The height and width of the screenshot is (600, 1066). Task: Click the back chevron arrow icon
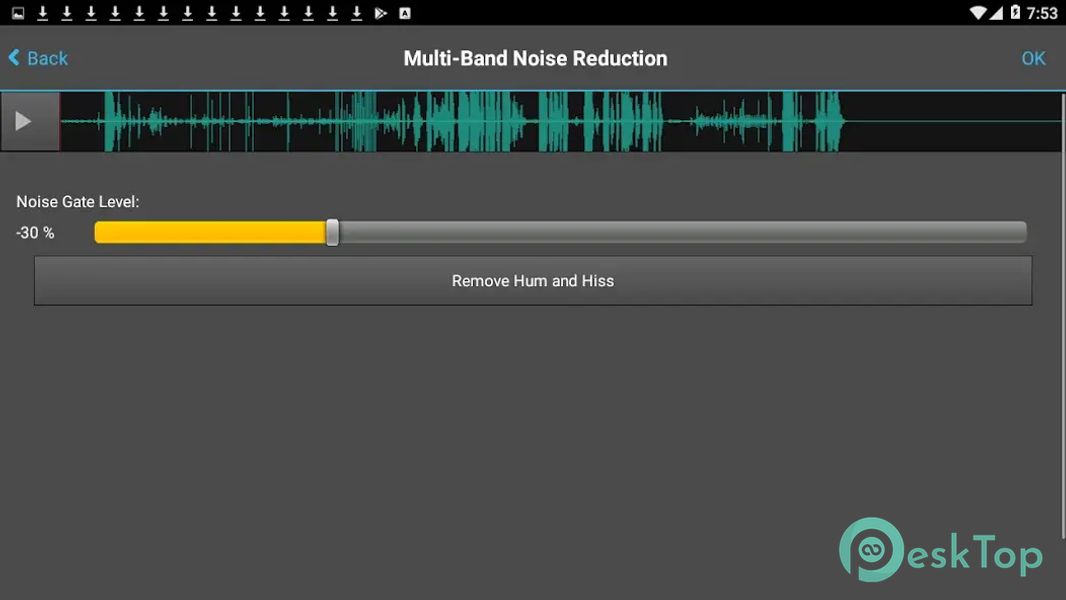coord(14,57)
